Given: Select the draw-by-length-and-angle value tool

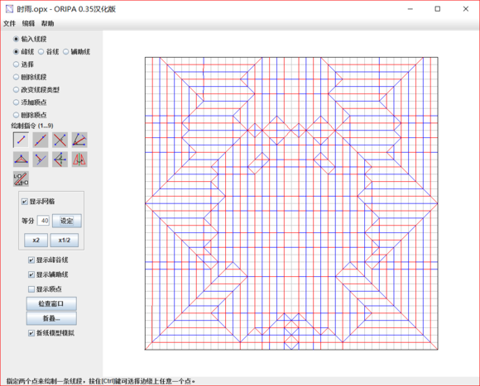Looking at the screenshot, I should pyautogui.click(x=21, y=179).
